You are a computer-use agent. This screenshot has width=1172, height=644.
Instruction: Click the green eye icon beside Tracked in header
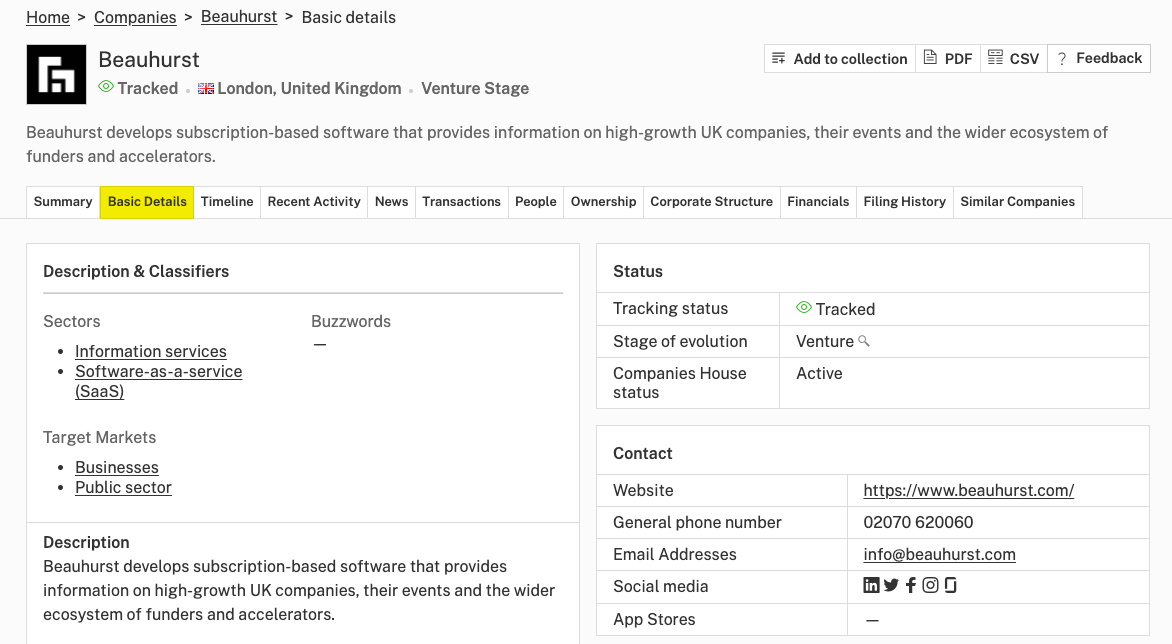[x=106, y=87]
